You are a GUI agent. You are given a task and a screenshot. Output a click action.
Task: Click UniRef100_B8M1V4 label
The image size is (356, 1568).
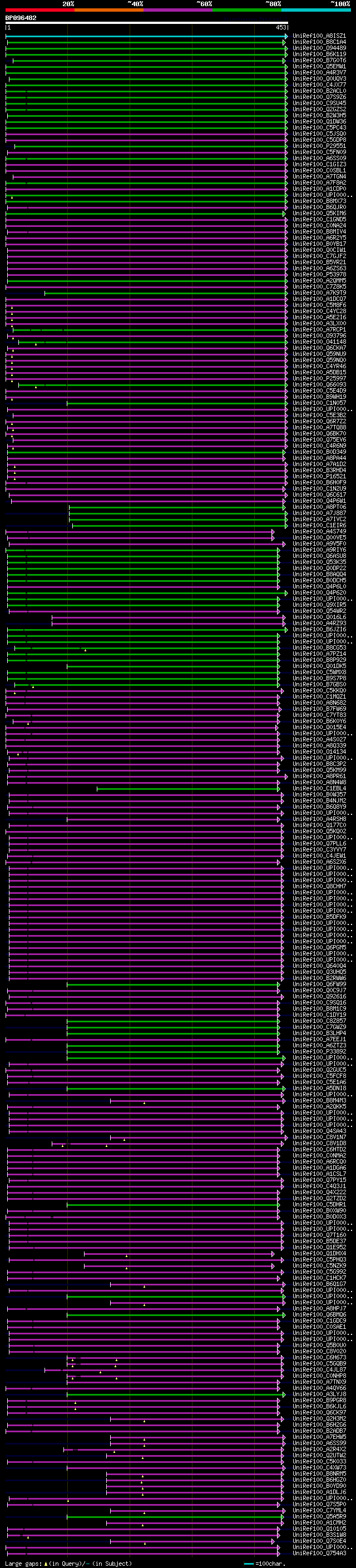(319, 231)
